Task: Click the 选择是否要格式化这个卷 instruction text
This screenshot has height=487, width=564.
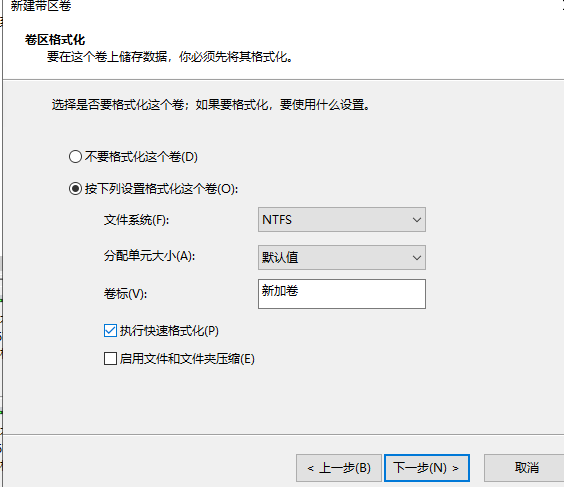Action: (211, 105)
